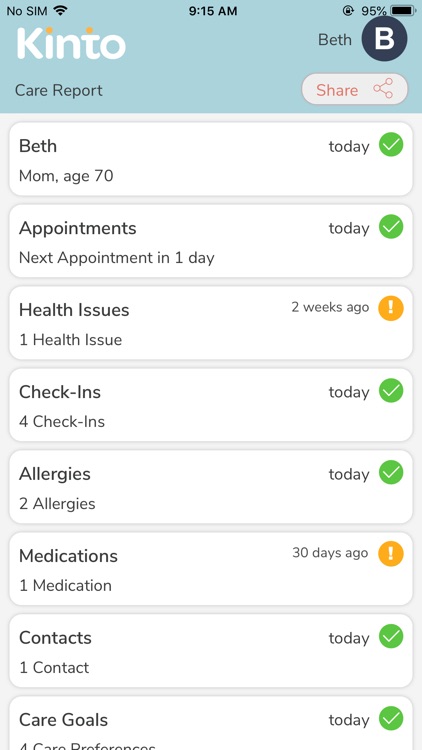422x750 pixels.
Task: Select the Contacts card
Action: (211, 651)
